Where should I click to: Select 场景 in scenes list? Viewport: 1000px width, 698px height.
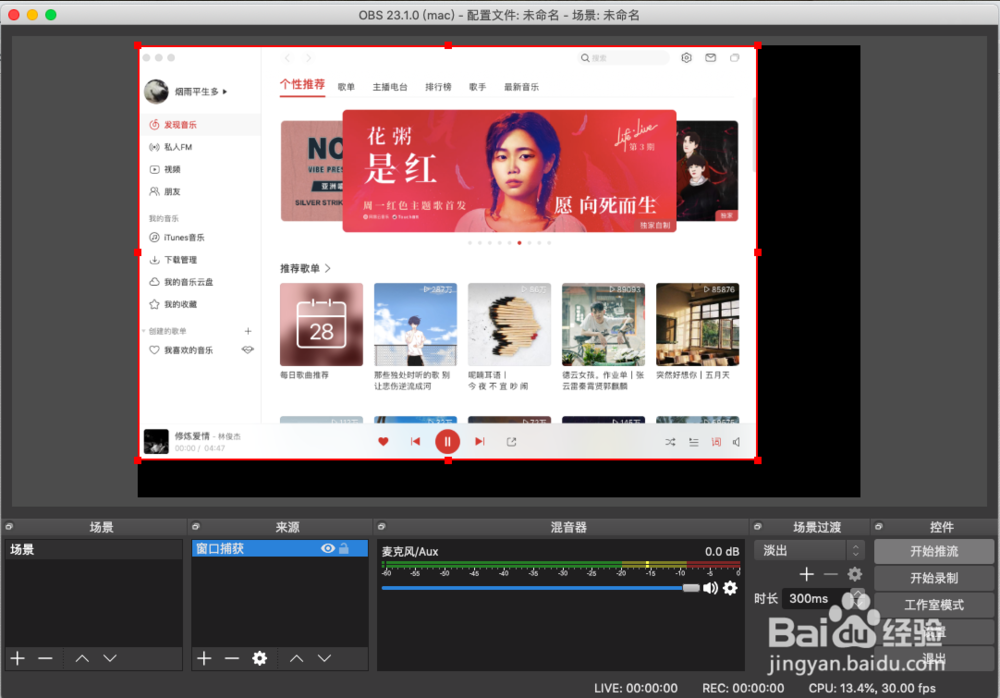tap(94, 549)
